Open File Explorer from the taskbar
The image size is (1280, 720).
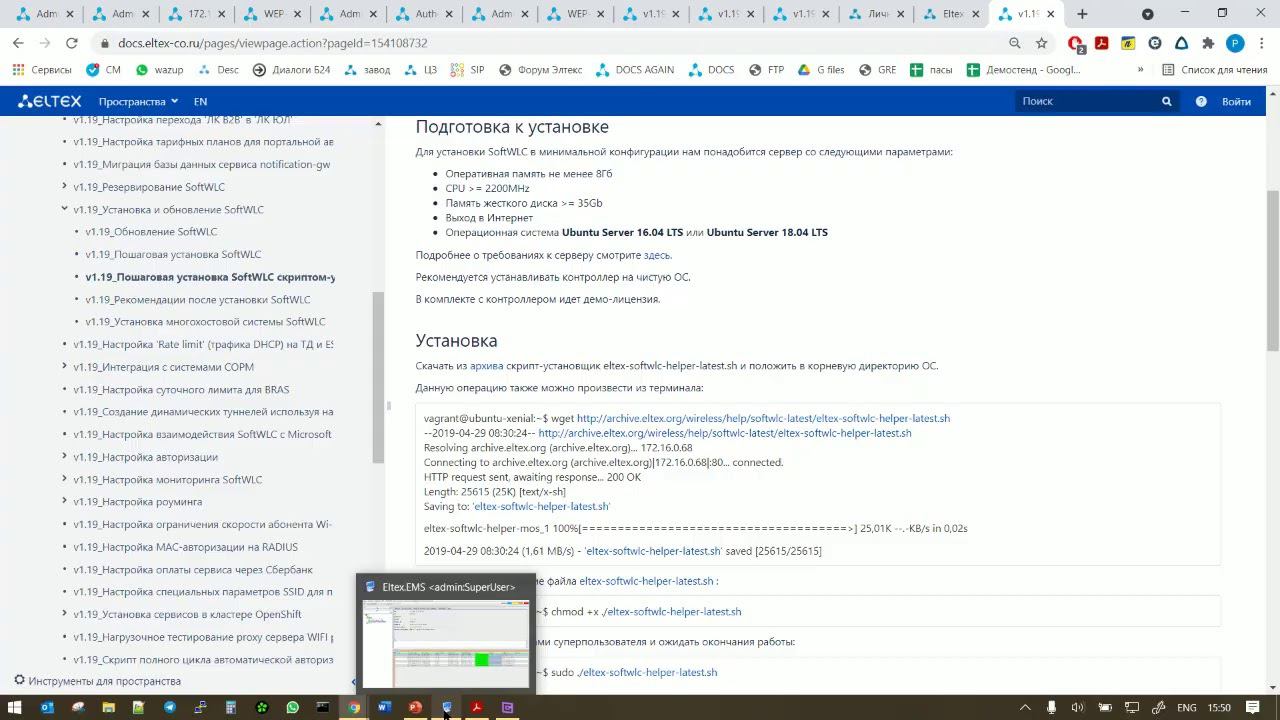pos(108,708)
